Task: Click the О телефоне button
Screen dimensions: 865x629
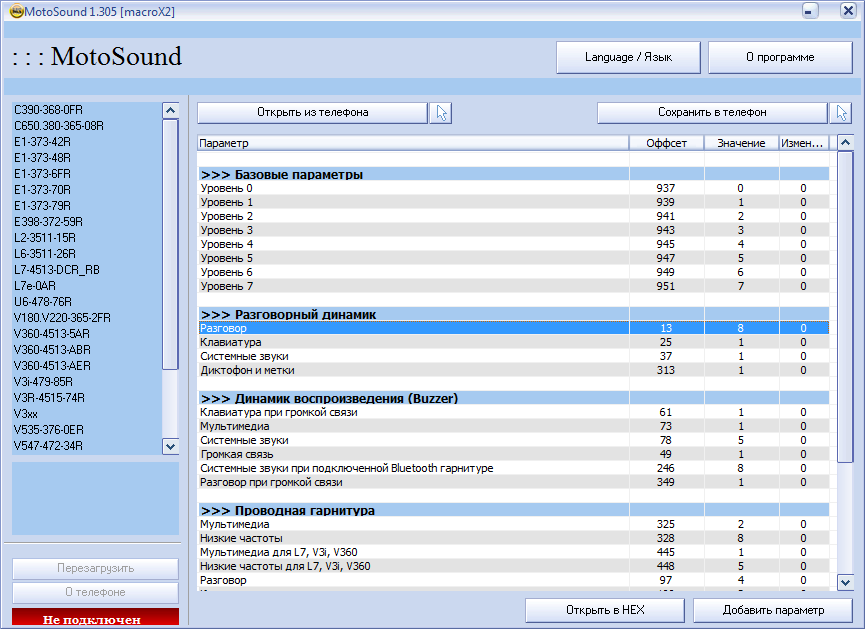Action: tap(95, 593)
